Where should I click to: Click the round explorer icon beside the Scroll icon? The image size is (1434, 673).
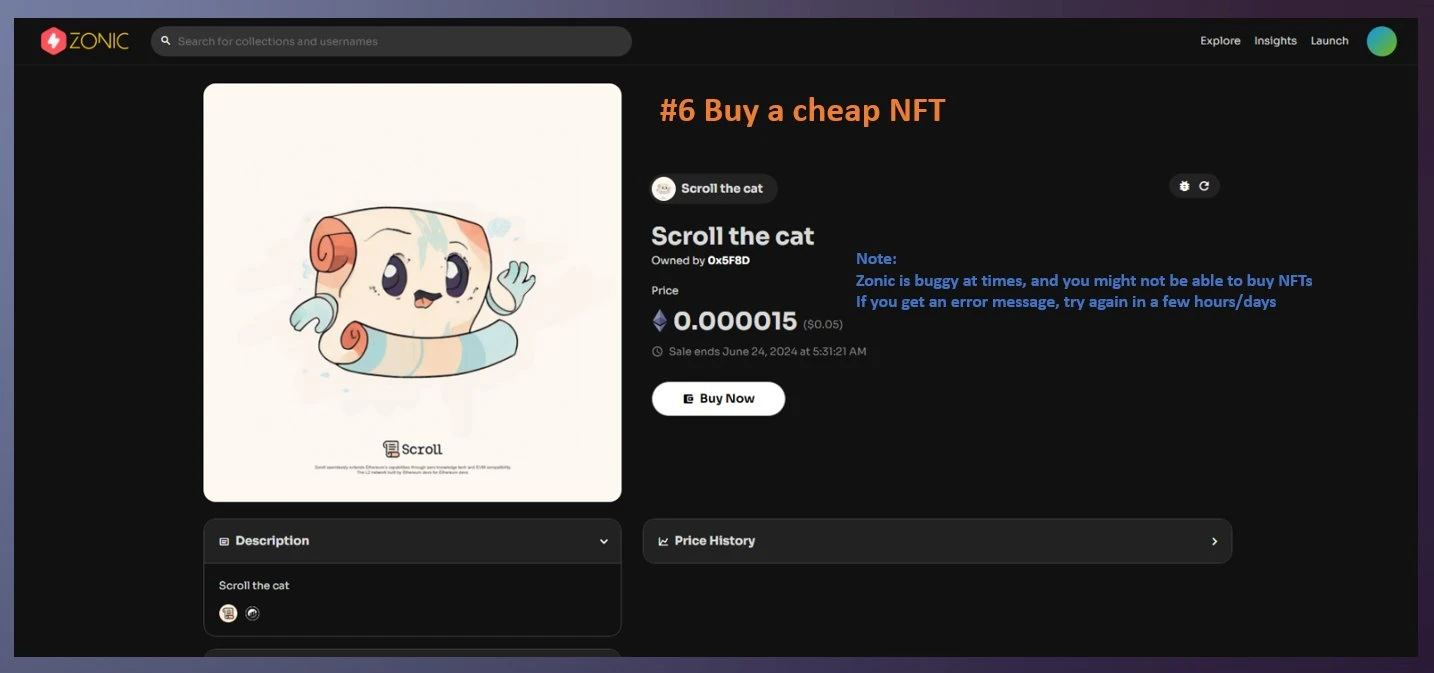tap(253, 613)
